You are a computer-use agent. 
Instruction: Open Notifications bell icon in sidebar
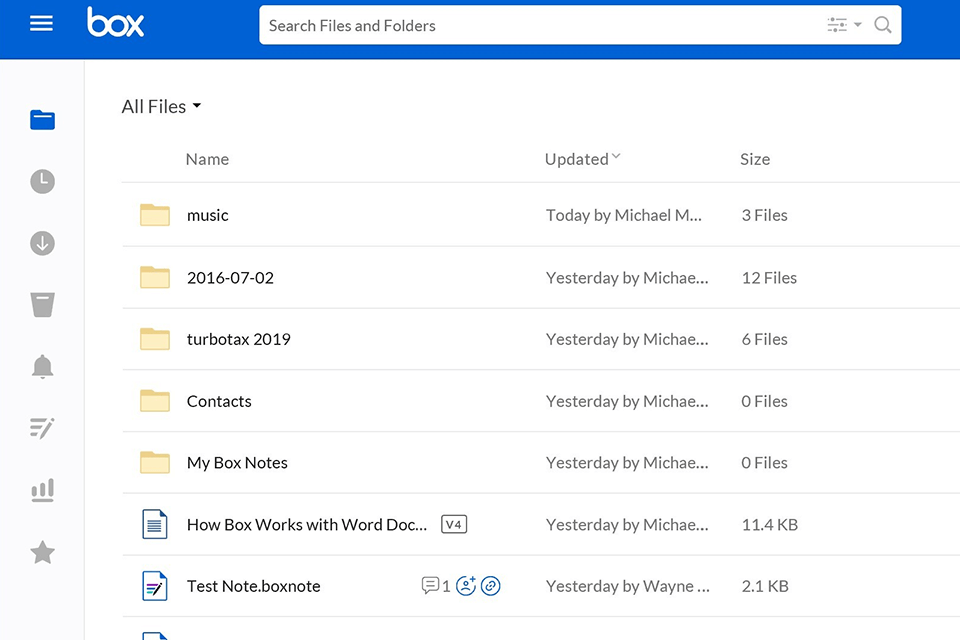click(42, 367)
